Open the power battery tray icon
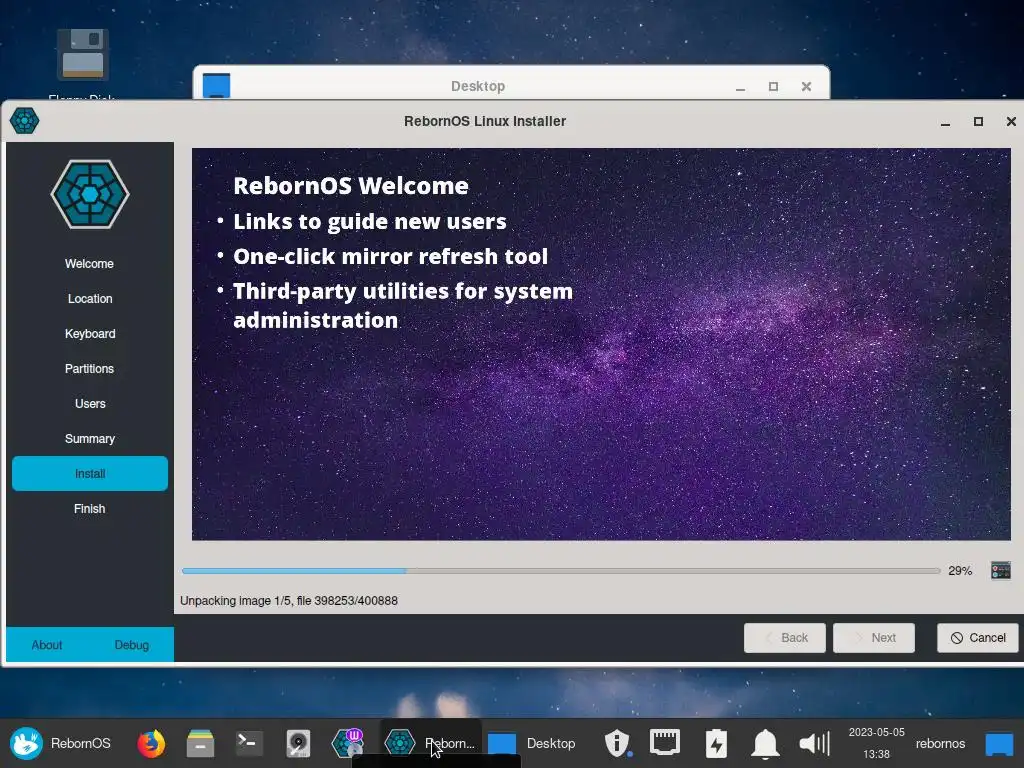Viewport: 1024px width, 768px height. [716, 743]
